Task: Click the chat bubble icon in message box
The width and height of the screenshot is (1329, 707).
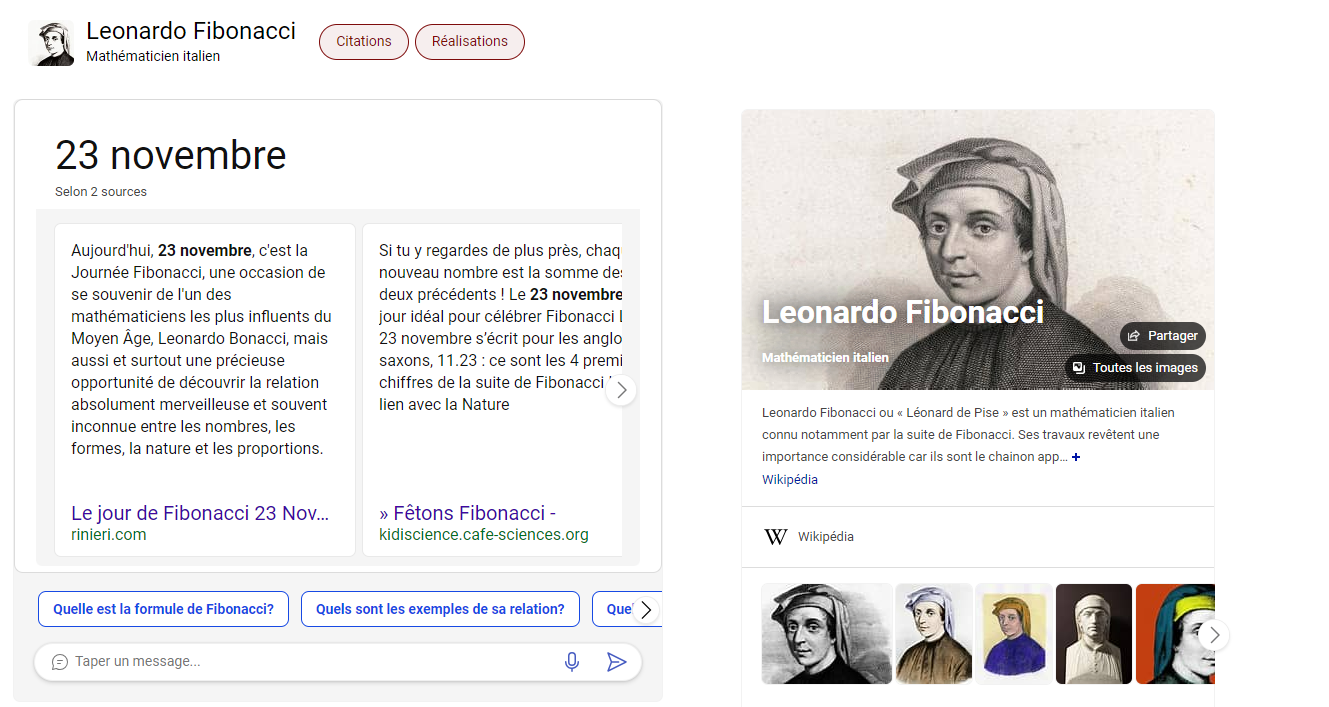Action: click(x=59, y=662)
